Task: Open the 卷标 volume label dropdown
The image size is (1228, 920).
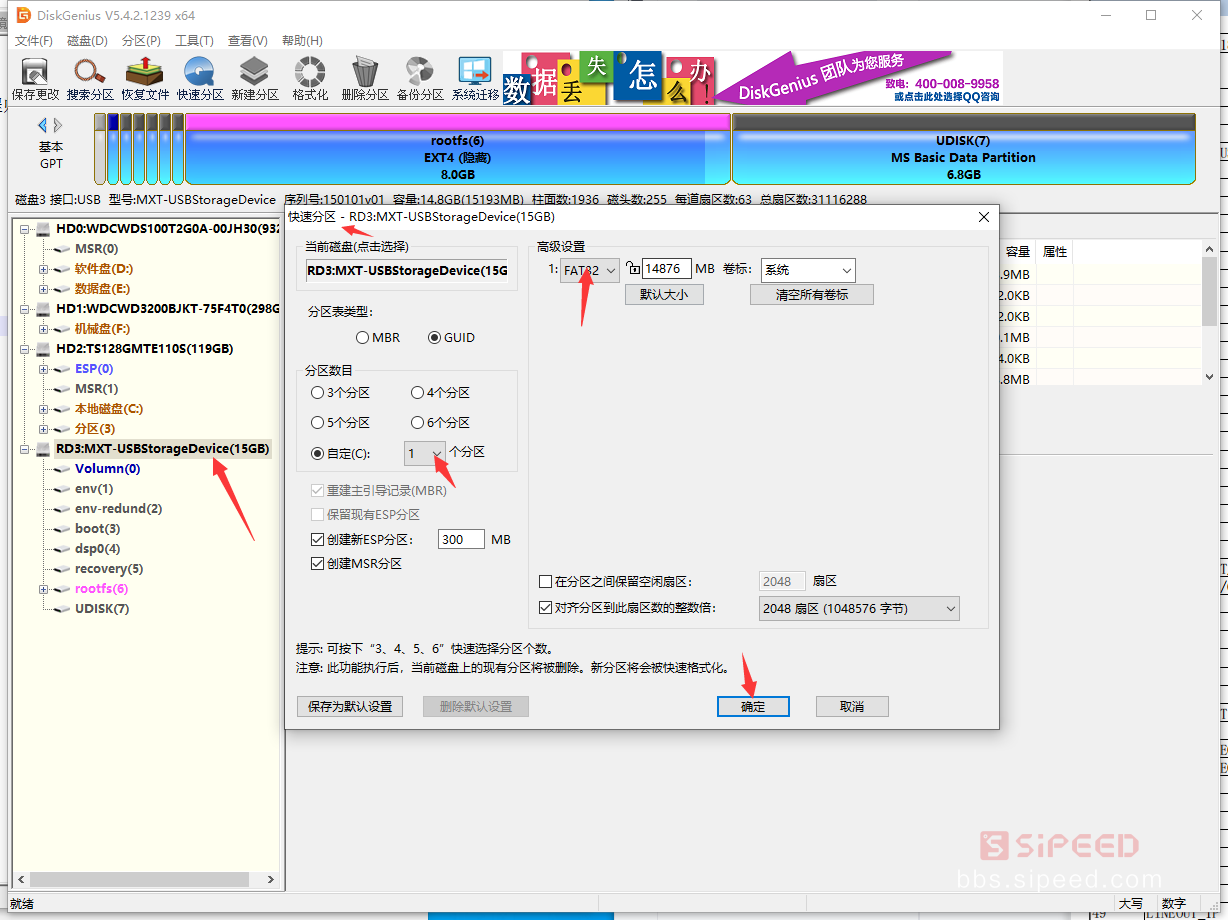Action: [808, 269]
